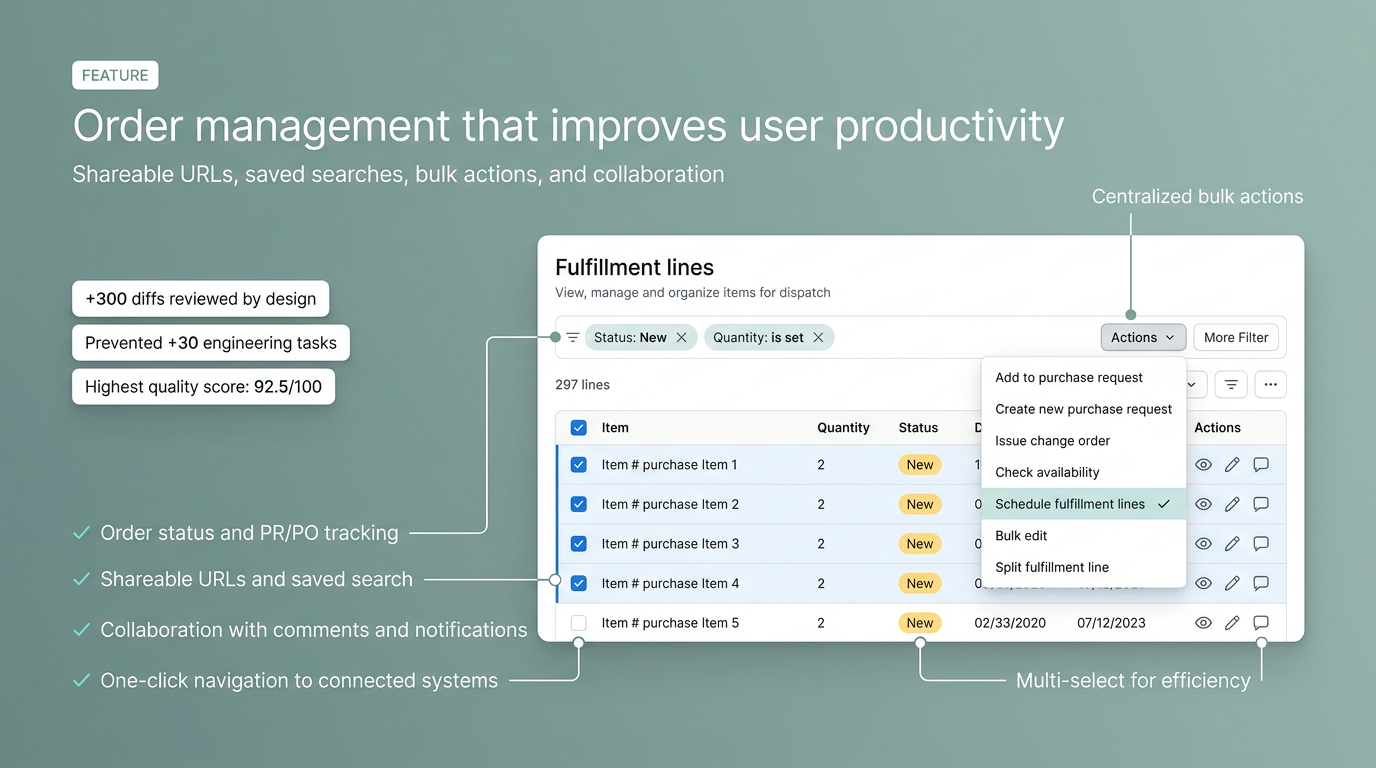Choose Create new purchase request
The height and width of the screenshot is (768, 1376).
tap(1084, 409)
